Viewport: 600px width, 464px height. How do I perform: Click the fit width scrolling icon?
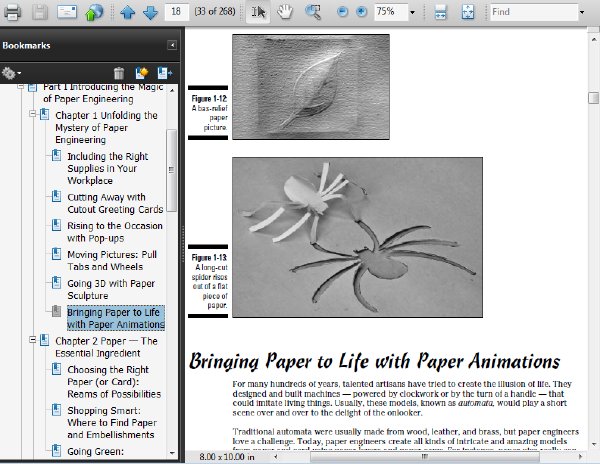click(440, 12)
